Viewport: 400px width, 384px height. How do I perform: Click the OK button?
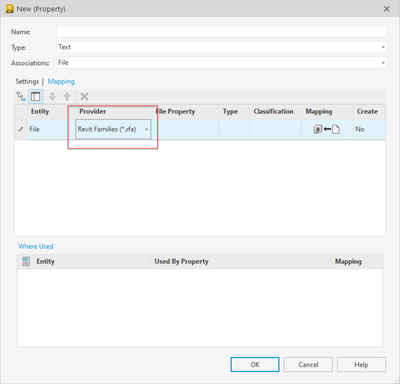255,364
